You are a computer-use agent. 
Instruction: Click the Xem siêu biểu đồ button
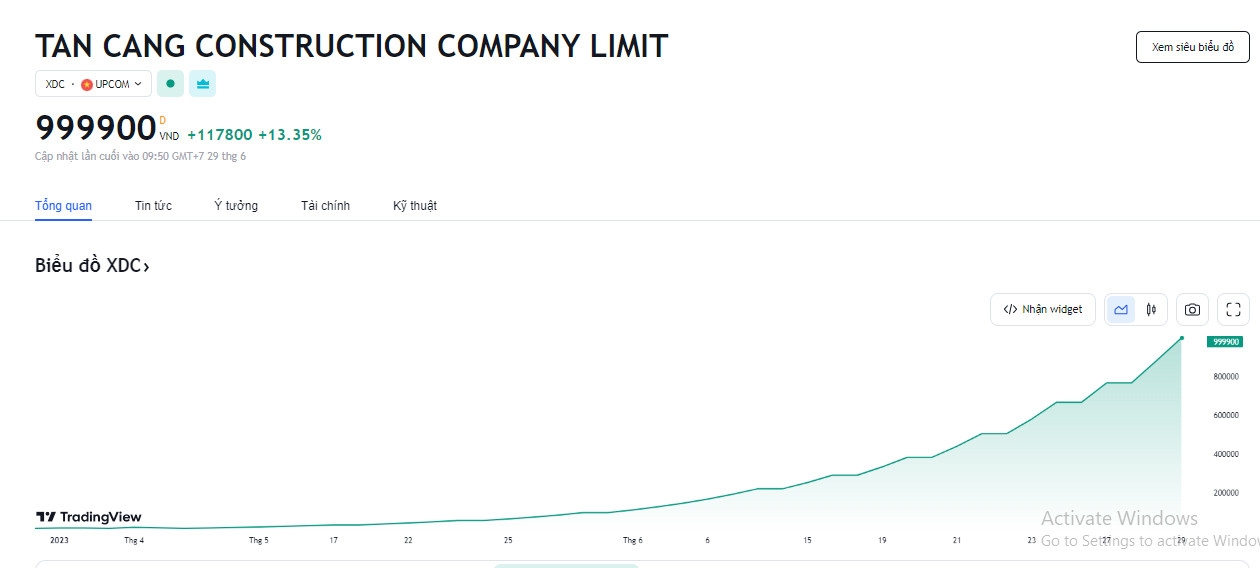click(x=1193, y=47)
